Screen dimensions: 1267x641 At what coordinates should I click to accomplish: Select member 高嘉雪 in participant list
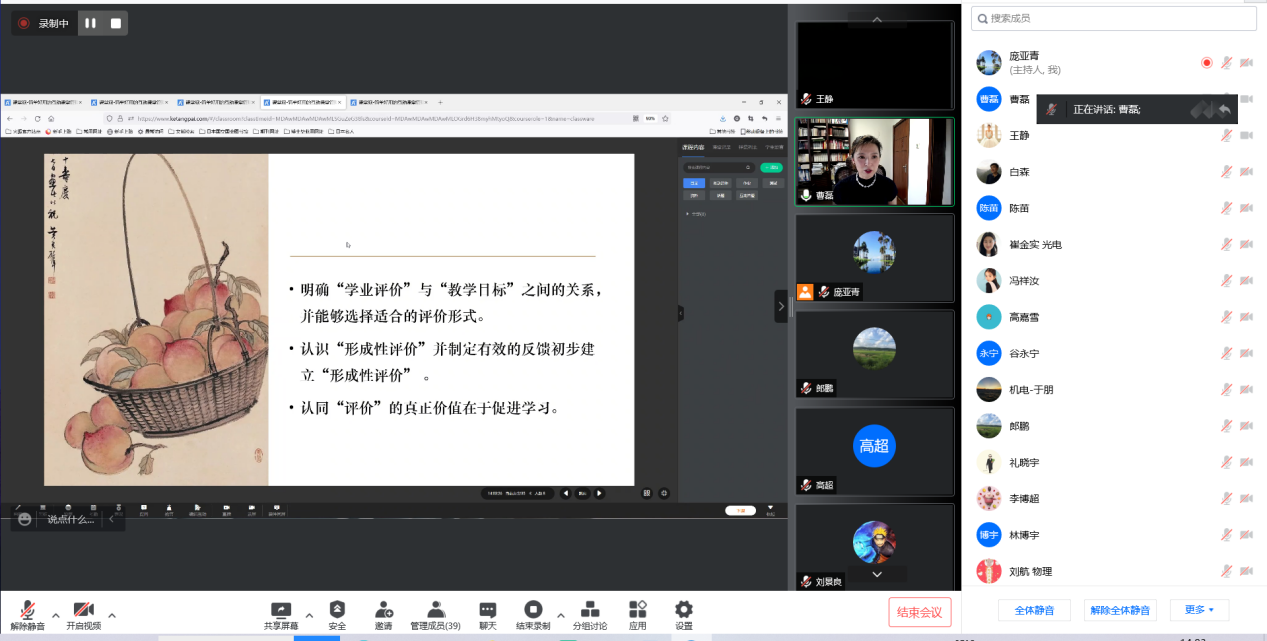pyautogui.click(x=1114, y=317)
